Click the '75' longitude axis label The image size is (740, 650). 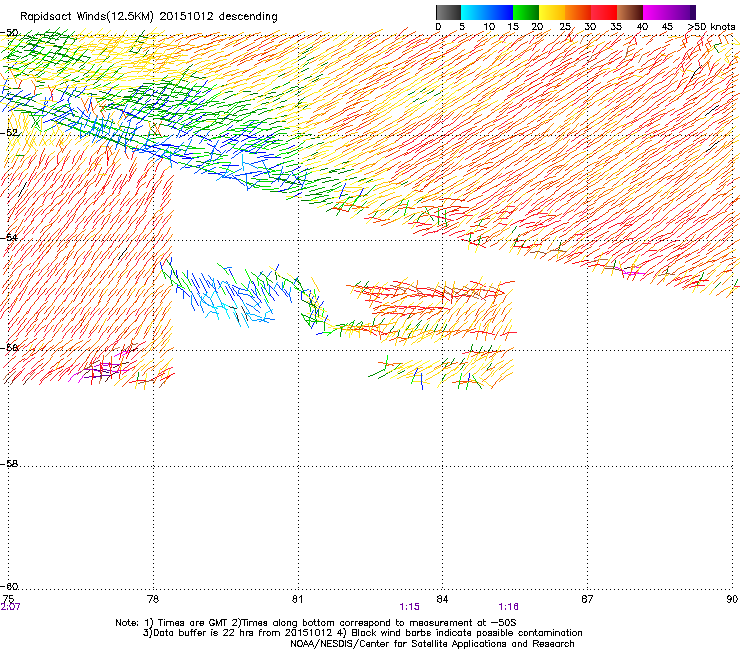[x=8, y=599]
